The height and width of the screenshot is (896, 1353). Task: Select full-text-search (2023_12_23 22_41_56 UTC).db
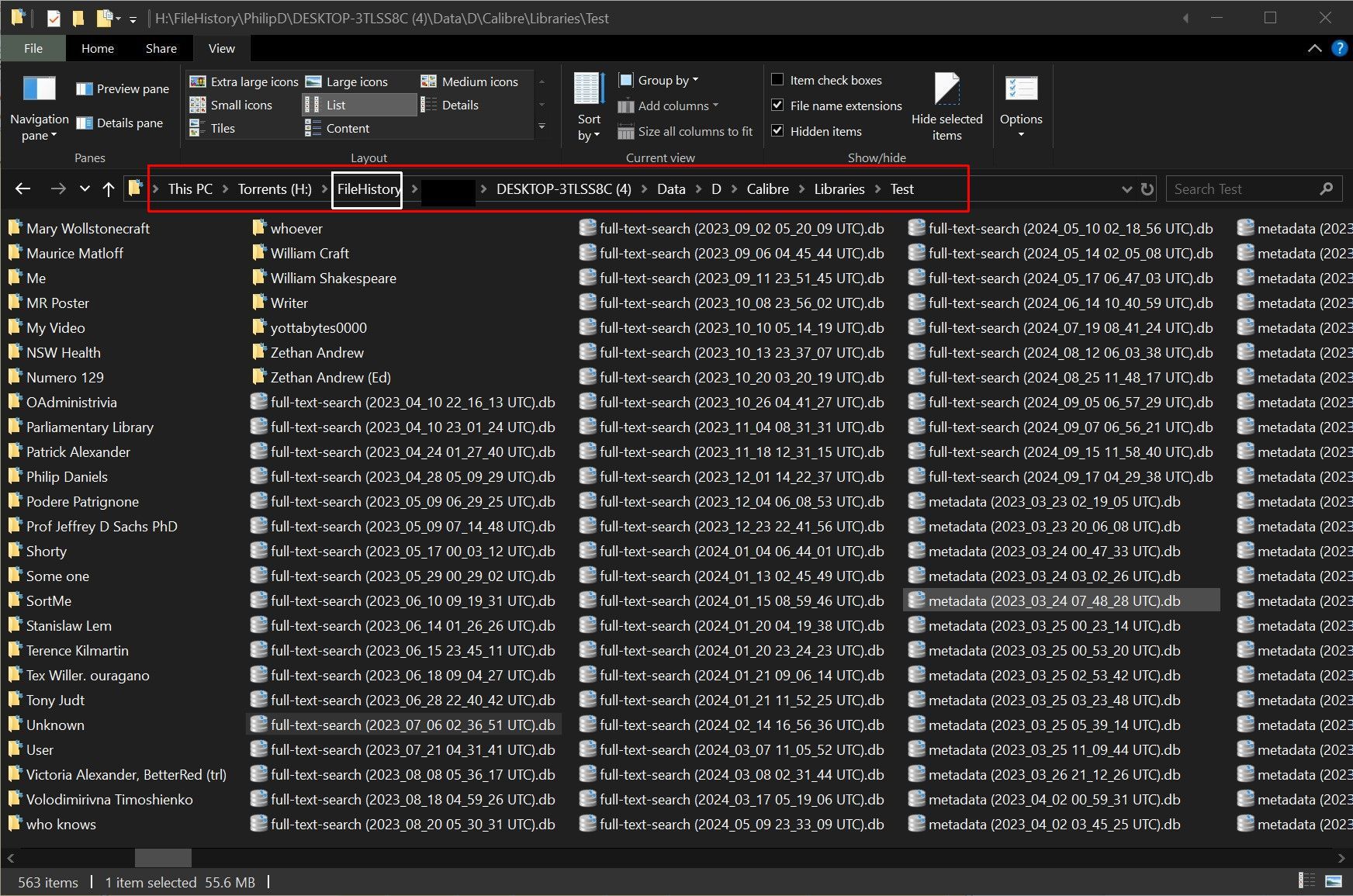732,526
